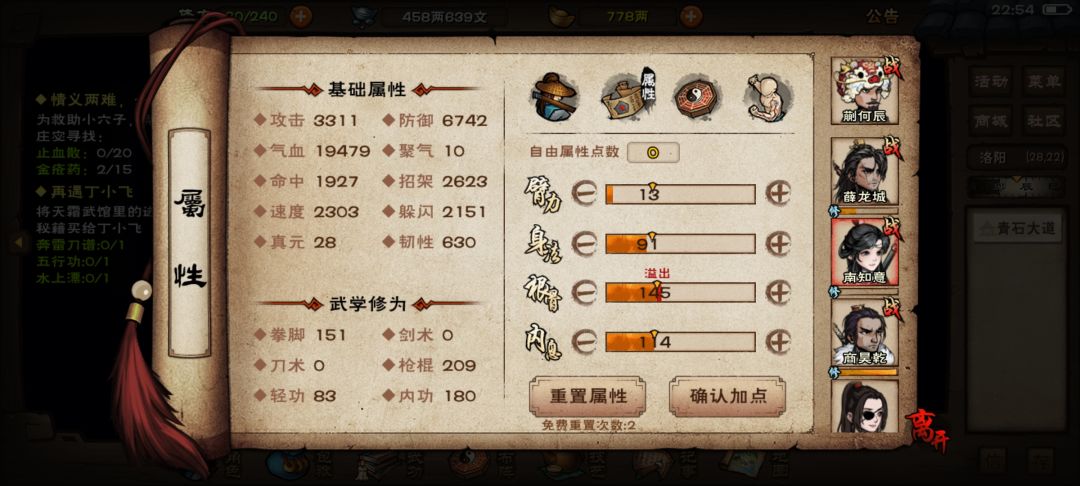The image size is (1080, 486).
Task: Select the 属性 scroll icon tab
Action: (x=627, y=97)
